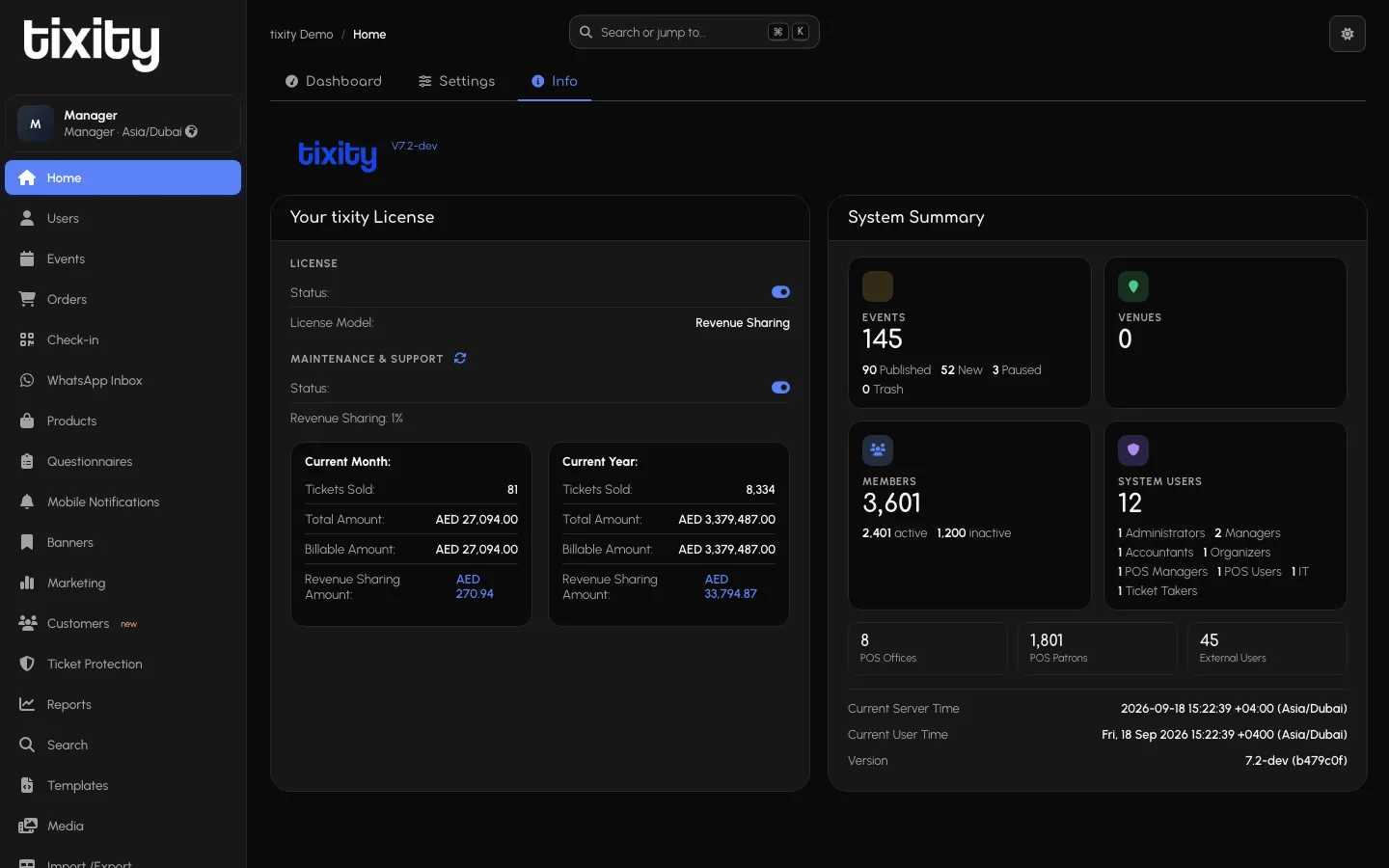Open the Users sidebar icon
1389x868 pixels.
pos(27,218)
